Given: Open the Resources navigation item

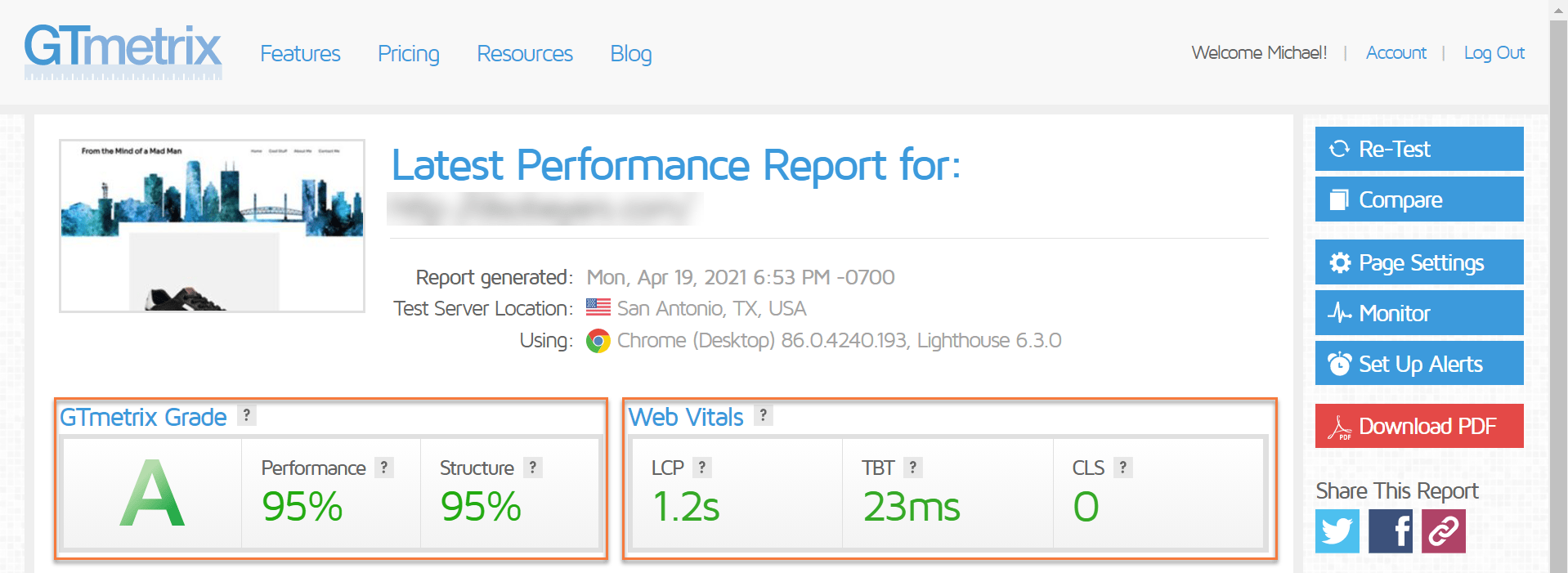Looking at the screenshot, I should (525, 54).
